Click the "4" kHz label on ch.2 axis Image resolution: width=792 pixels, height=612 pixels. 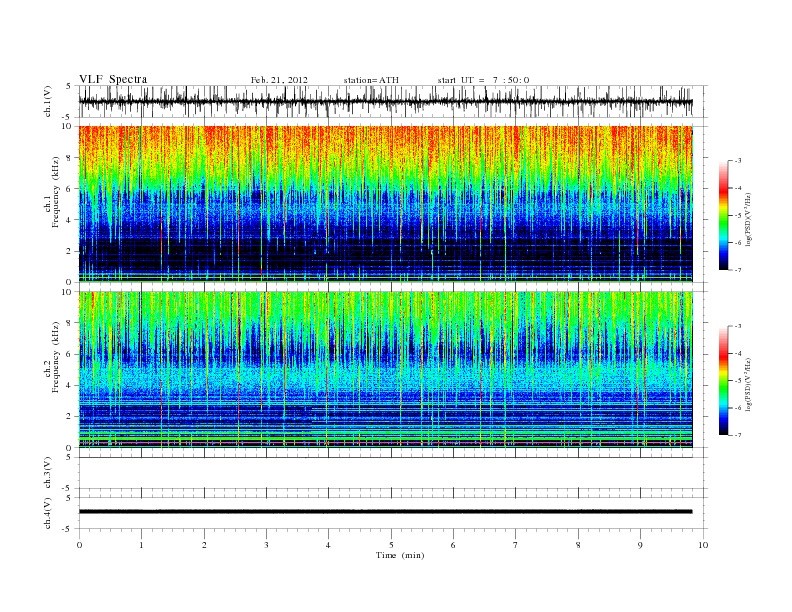click(x=70, y=385)
